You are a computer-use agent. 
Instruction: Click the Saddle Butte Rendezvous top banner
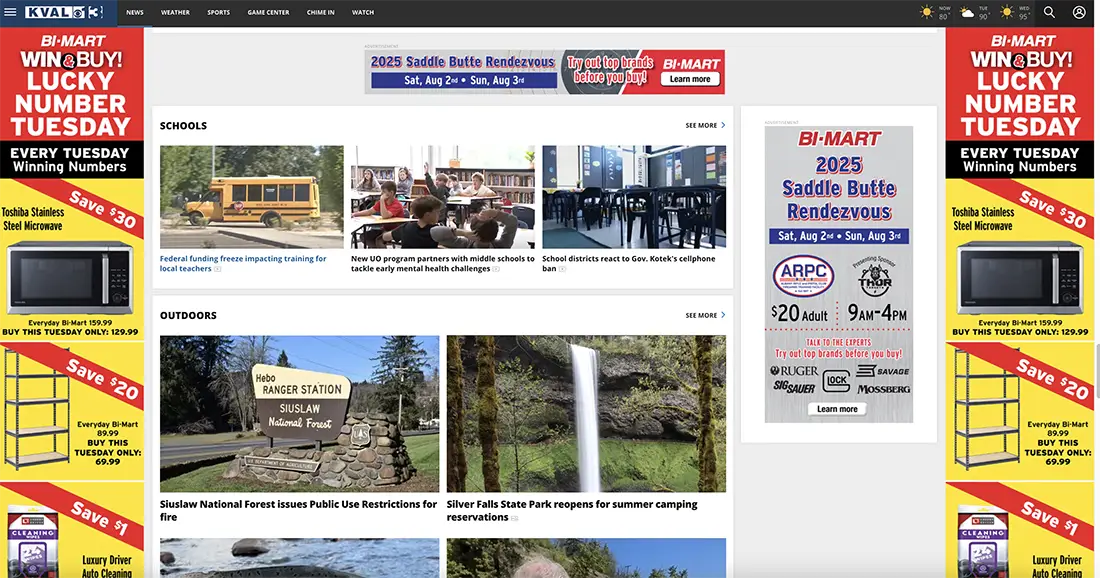(x=544, y=72)
